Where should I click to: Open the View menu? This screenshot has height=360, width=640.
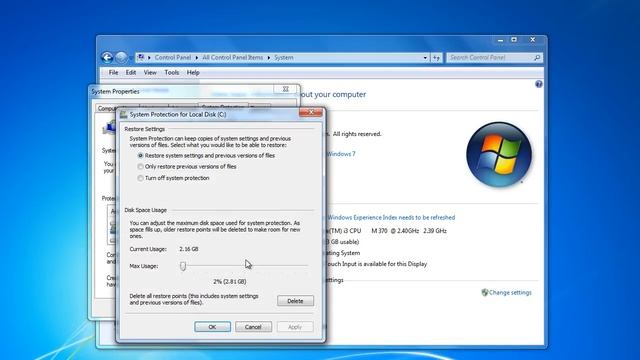coord(150,72)
